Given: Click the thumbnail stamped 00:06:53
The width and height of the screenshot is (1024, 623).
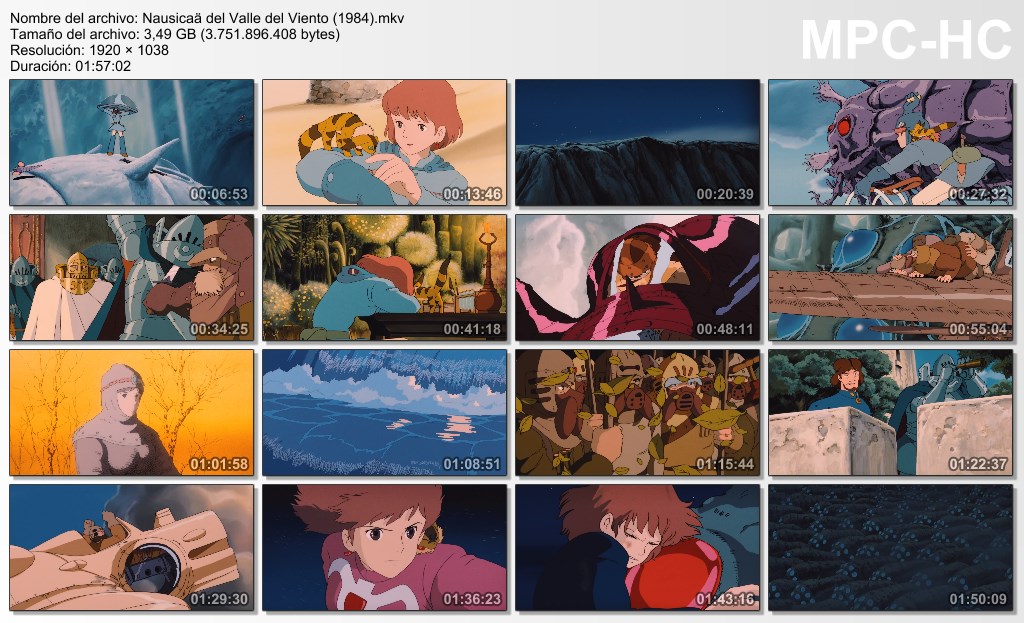Looking at the screenshot, I should coord(132,142).
